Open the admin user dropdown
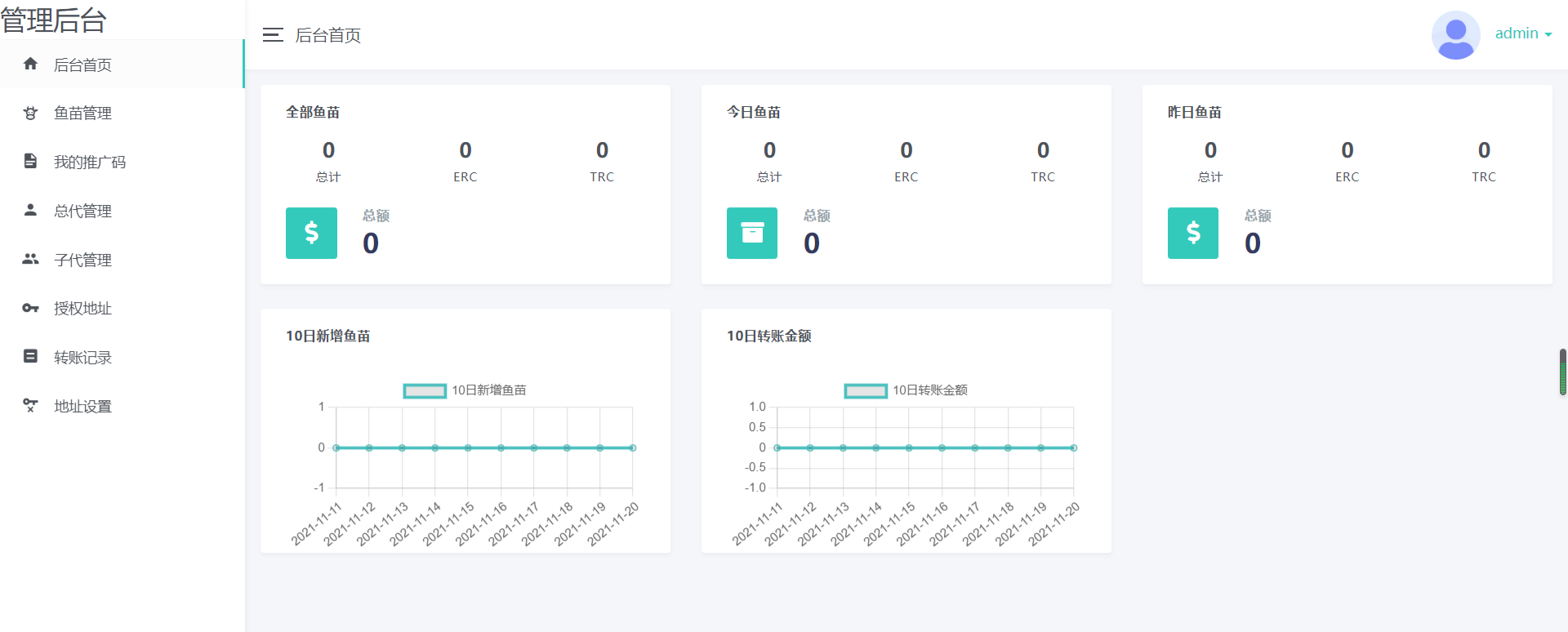Image resolution: width=1568 pixels, height=632 pixels. [x=1517, y=33]
